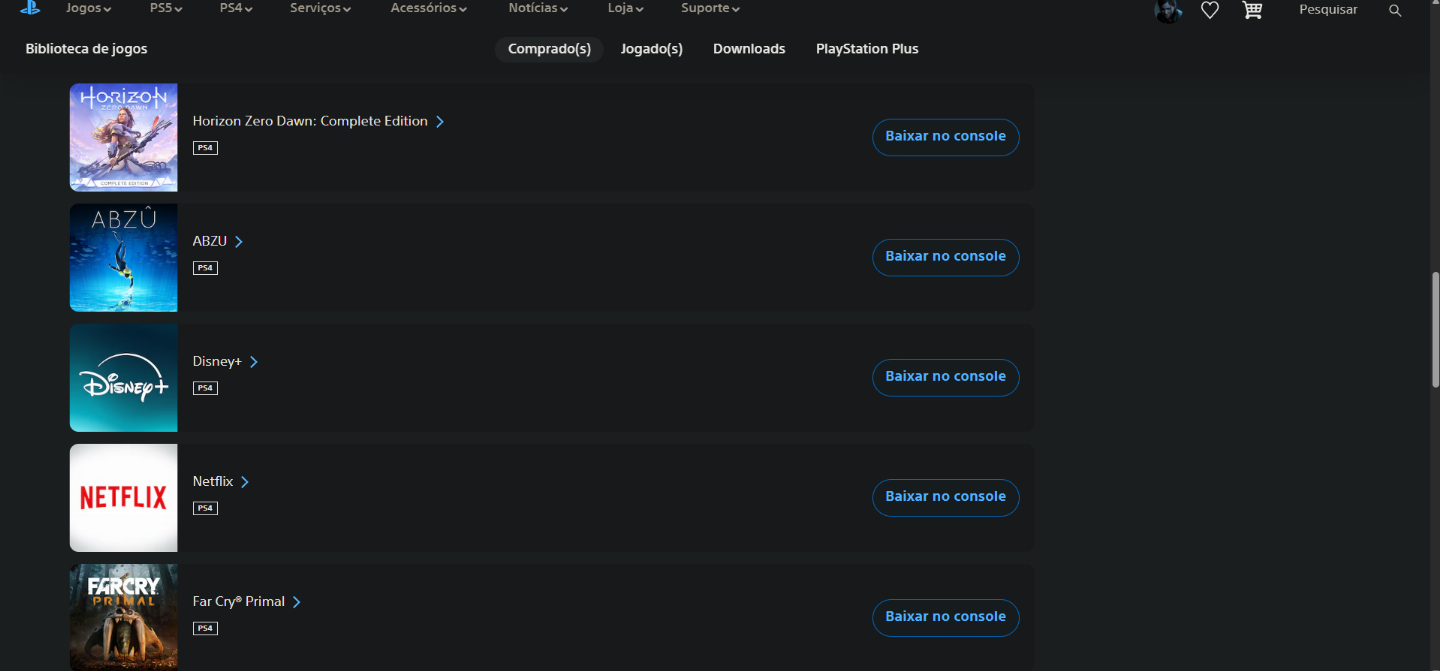Expand the Acessórios dropdown menu

click(x=429, y=8)
